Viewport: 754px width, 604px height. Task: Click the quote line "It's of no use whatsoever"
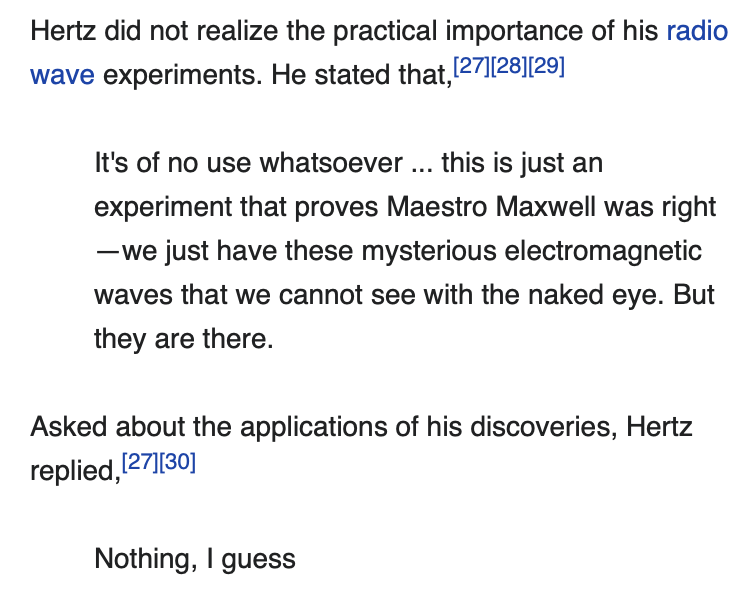[x=248, y=162]
